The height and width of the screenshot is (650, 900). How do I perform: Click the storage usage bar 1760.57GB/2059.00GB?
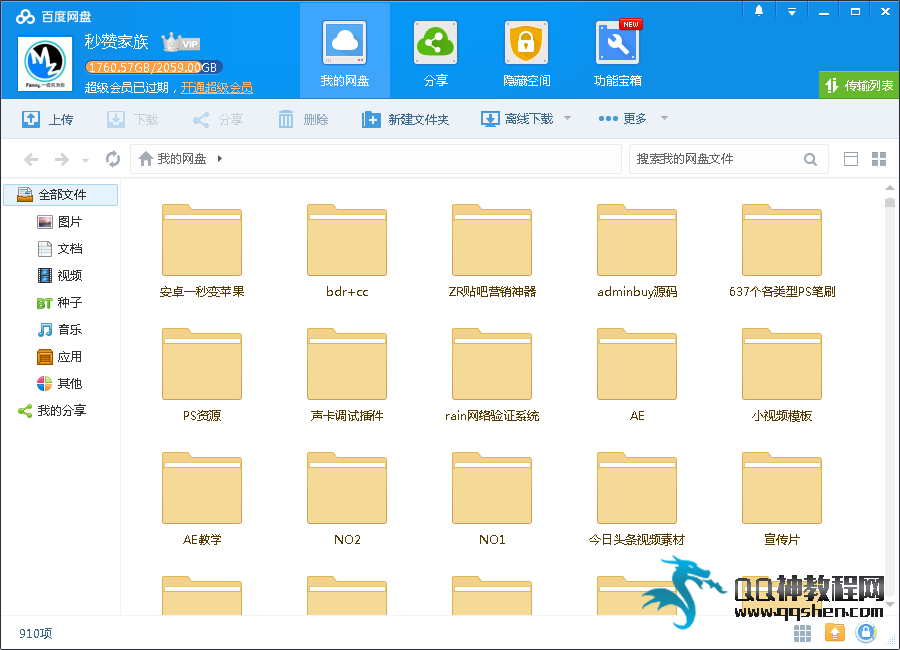pyautogui.click(x=154, y=67)
